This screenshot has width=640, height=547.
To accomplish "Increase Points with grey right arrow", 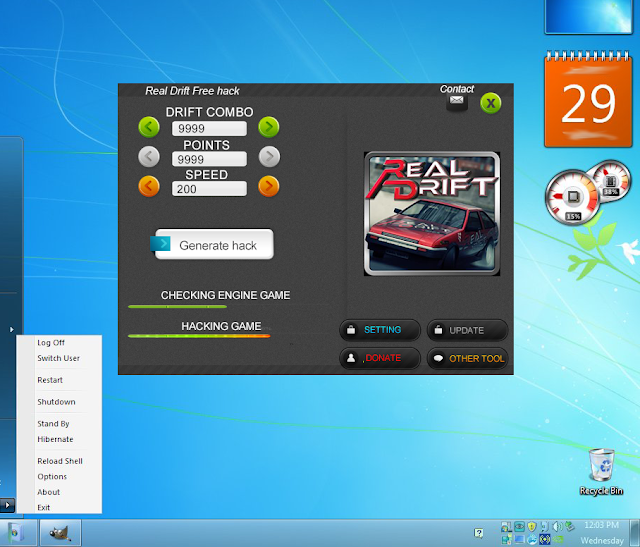I will click(x=269, y=157).
